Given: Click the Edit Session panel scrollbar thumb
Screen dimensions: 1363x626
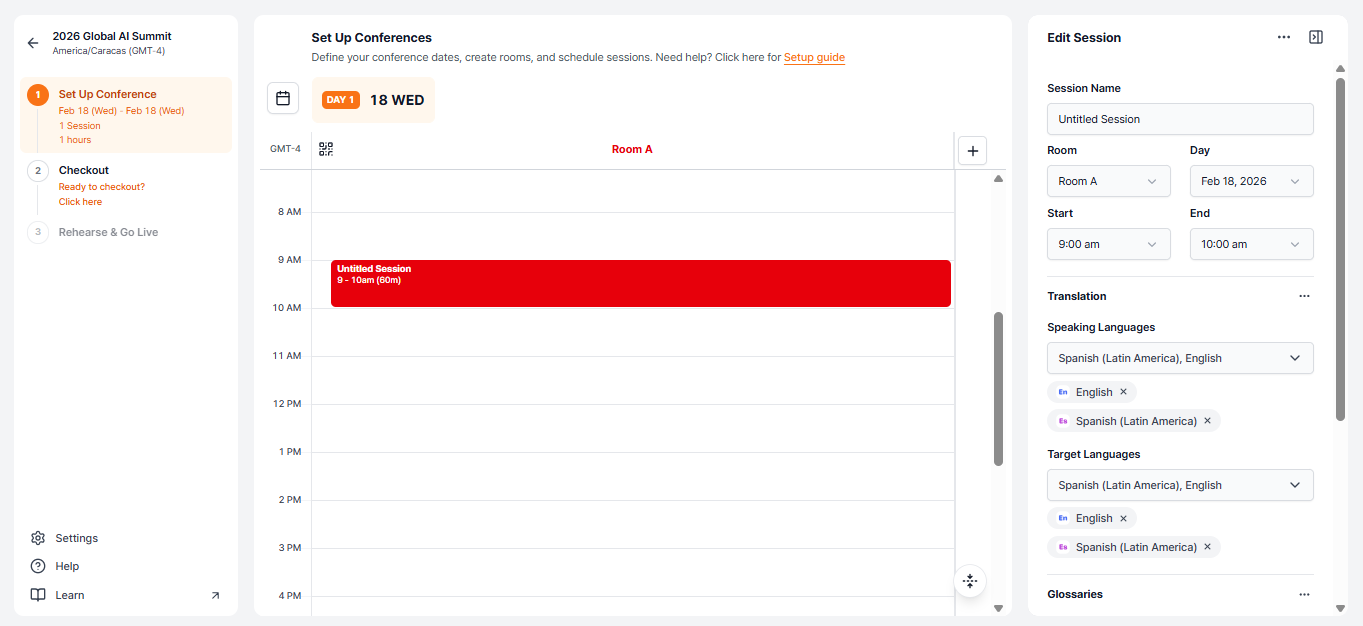Looking at the screenshot, I should tap(1340, 249).
